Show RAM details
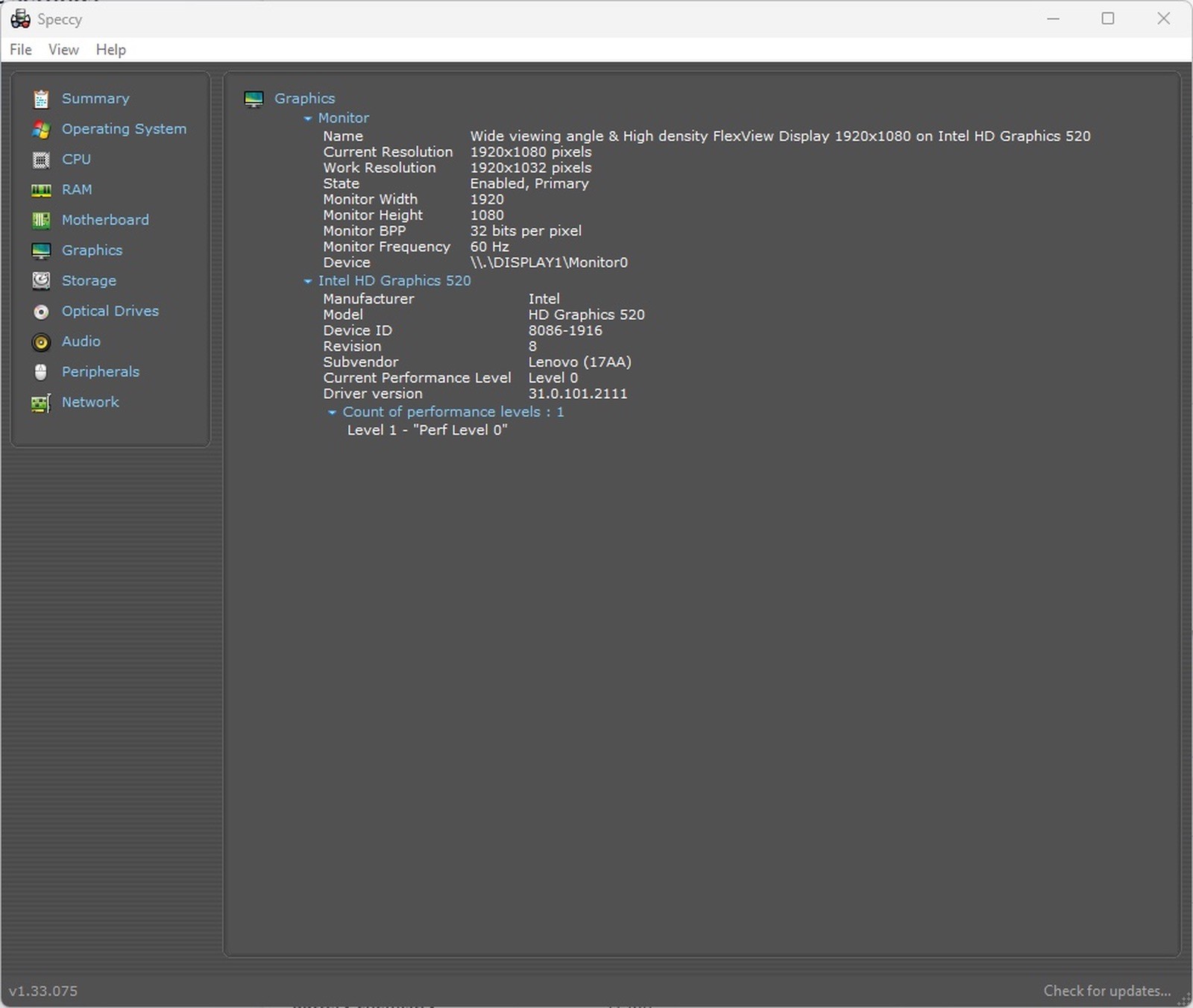This screenshot has height=1008, width=1193. tap(77, 189)
